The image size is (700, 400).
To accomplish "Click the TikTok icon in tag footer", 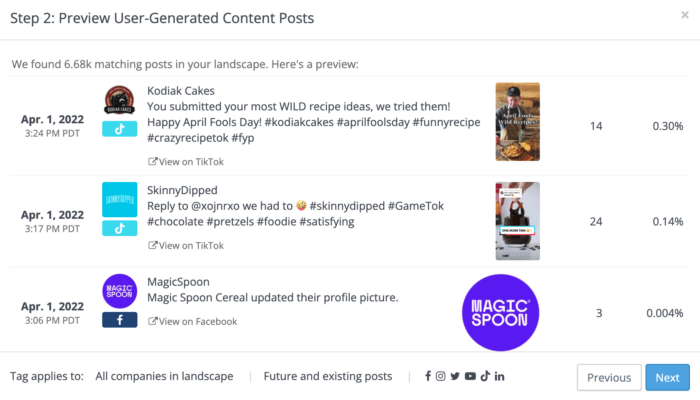I will click(x=484, y=376).
